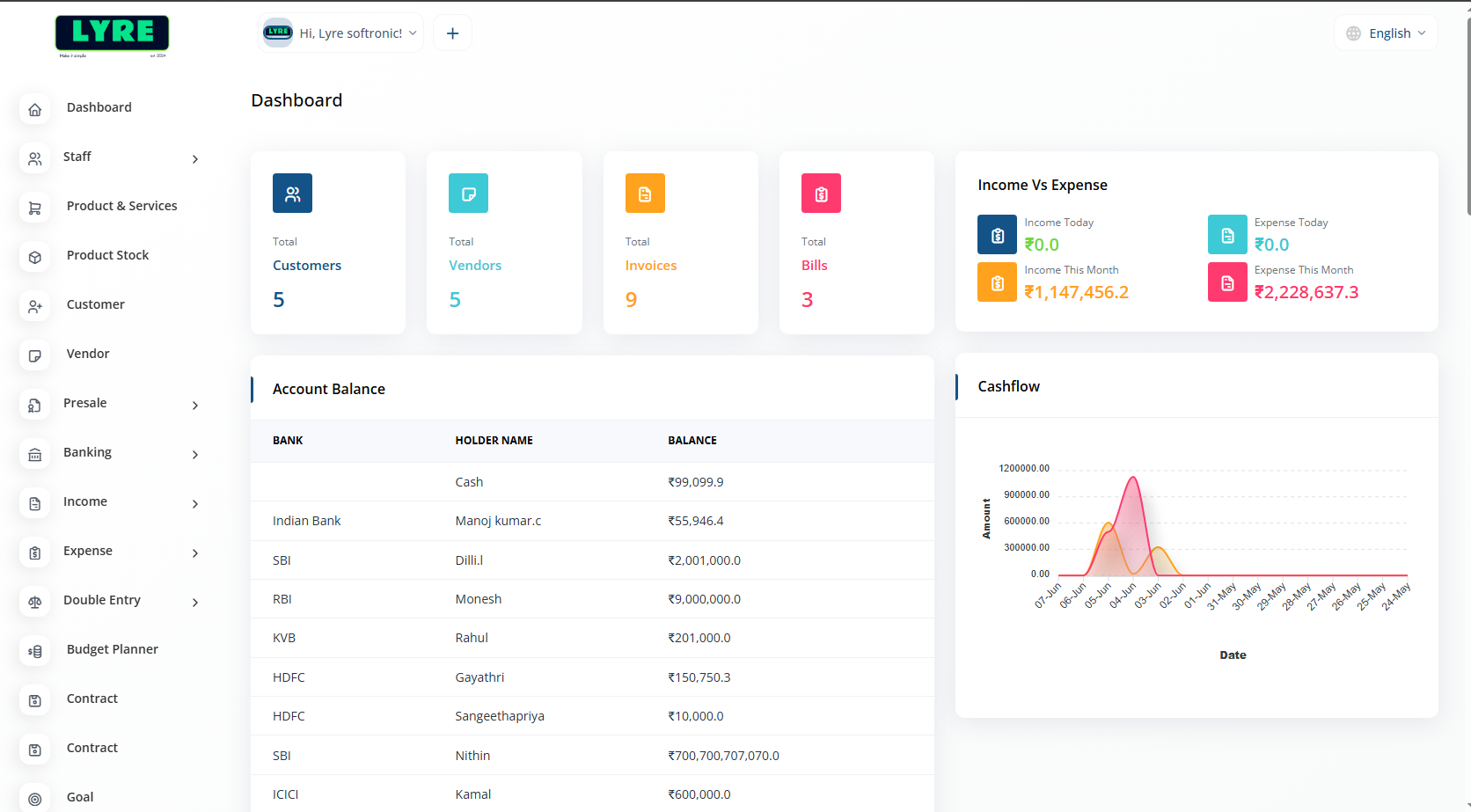
Task: Expand the Banking submenu arrow
Action: point(195,455)
